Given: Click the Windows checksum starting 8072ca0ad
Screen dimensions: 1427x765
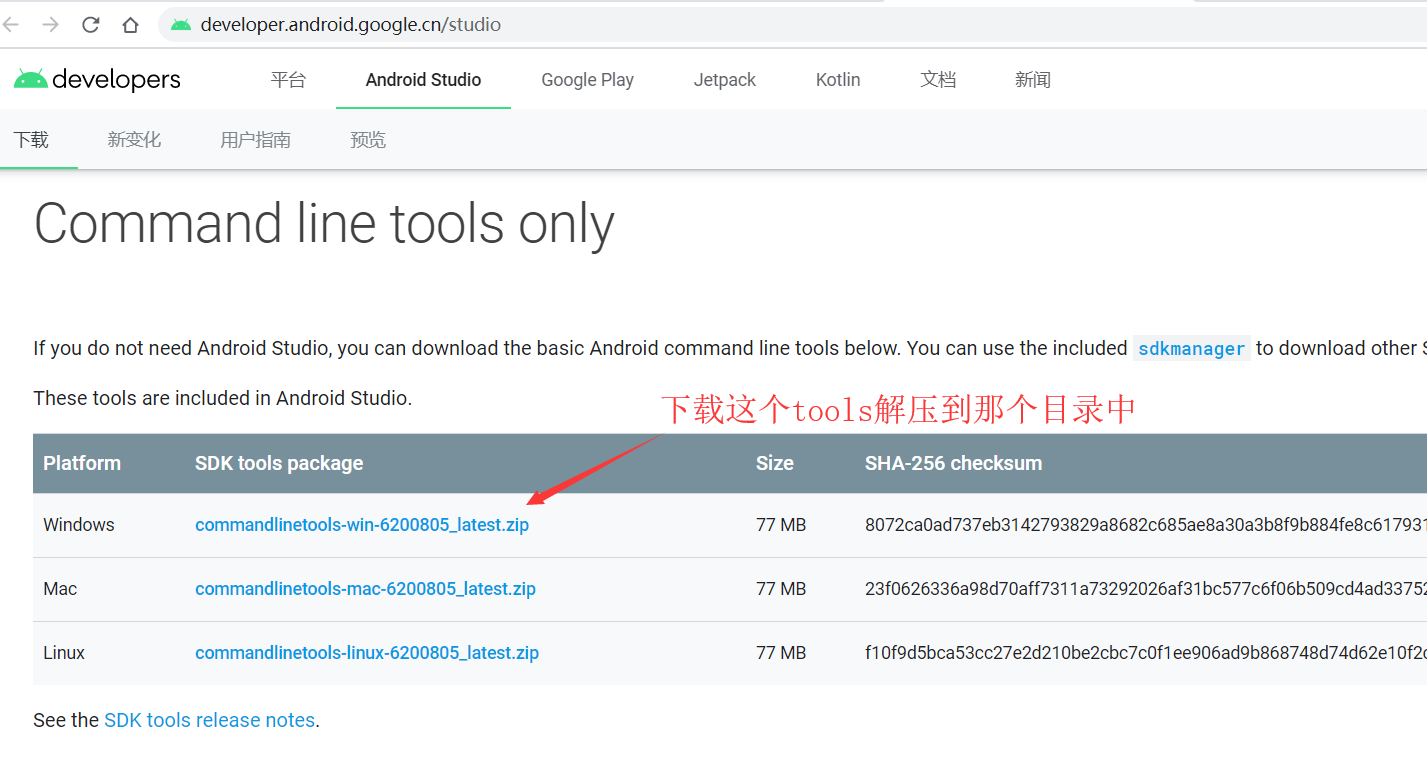Looking at the screenshot, I should pyautogui.click(x=1146, y=525).
